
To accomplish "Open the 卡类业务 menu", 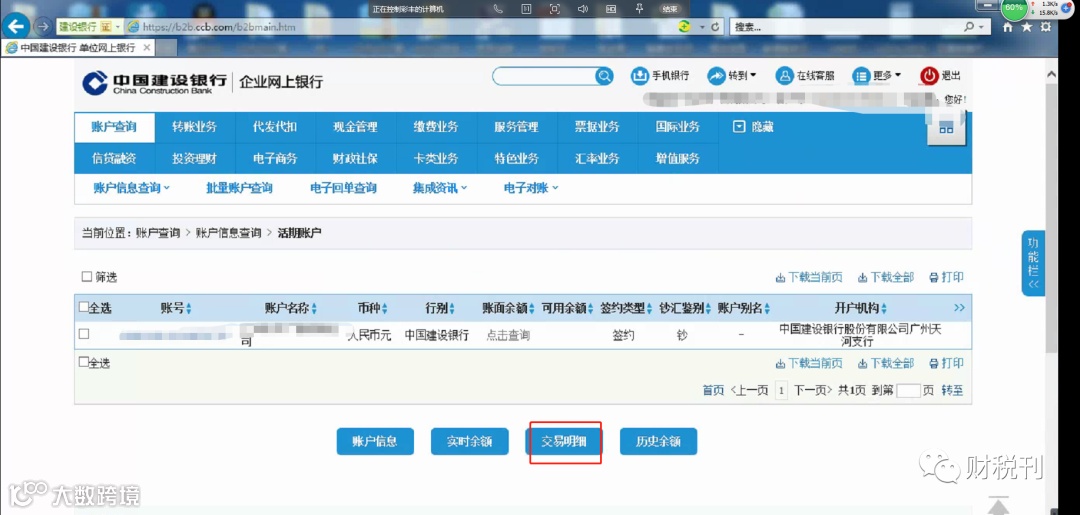I will pos(436,159).
